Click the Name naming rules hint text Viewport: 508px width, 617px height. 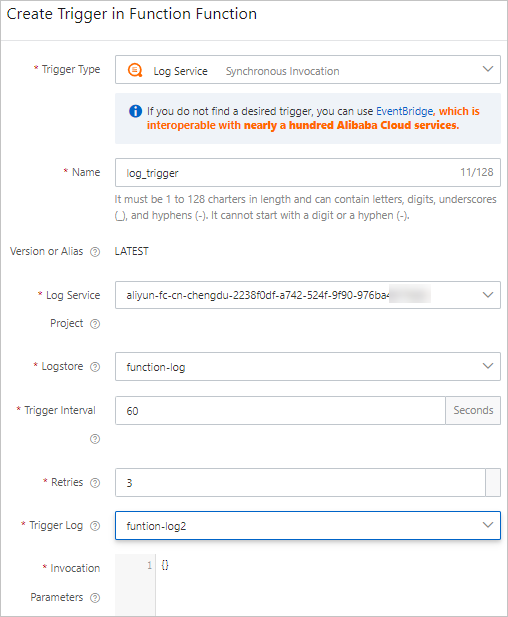pyautogui.click(x=305, y=207)
